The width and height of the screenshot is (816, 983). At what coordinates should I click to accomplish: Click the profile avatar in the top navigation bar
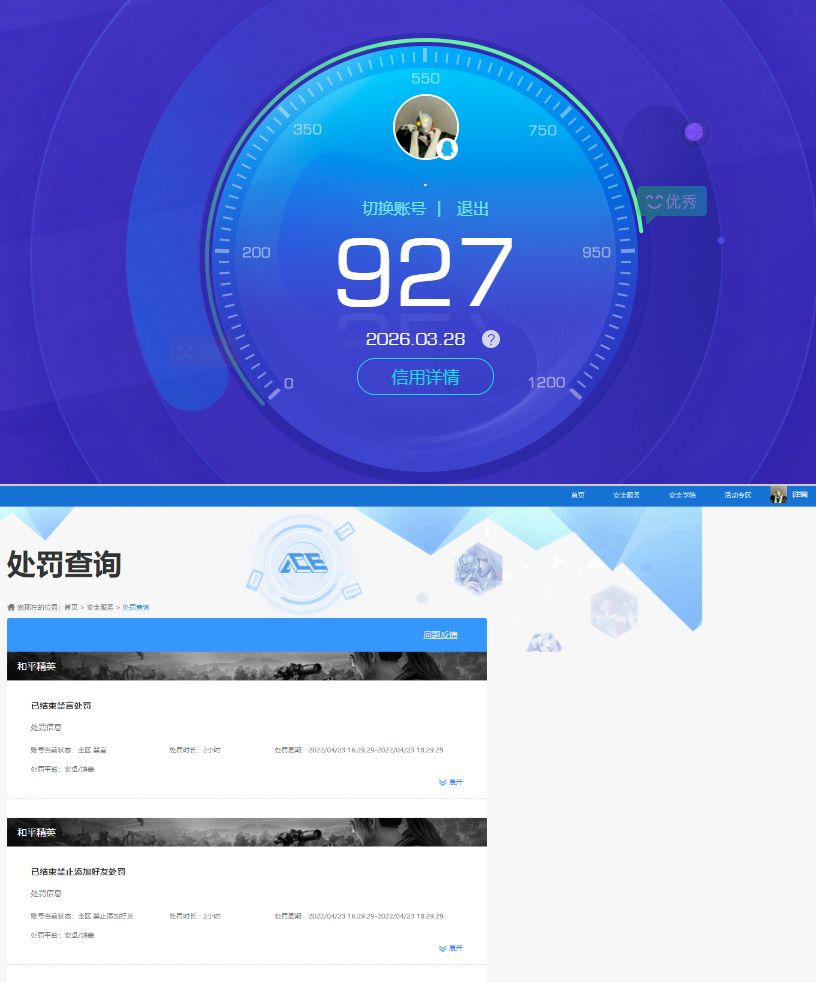coord(778,494)
